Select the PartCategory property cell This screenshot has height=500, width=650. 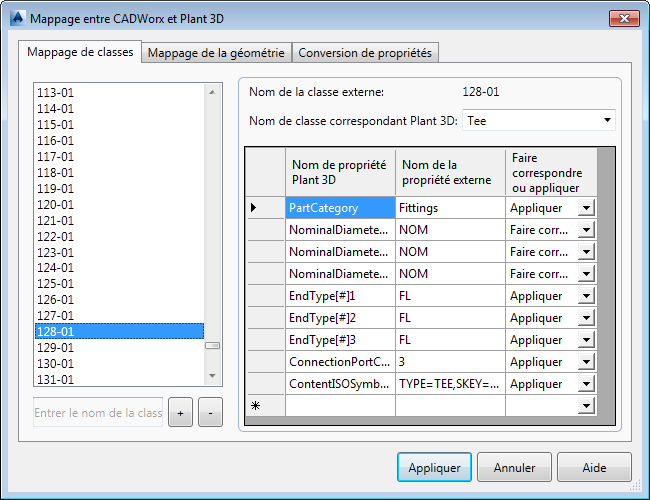point(340,208)
